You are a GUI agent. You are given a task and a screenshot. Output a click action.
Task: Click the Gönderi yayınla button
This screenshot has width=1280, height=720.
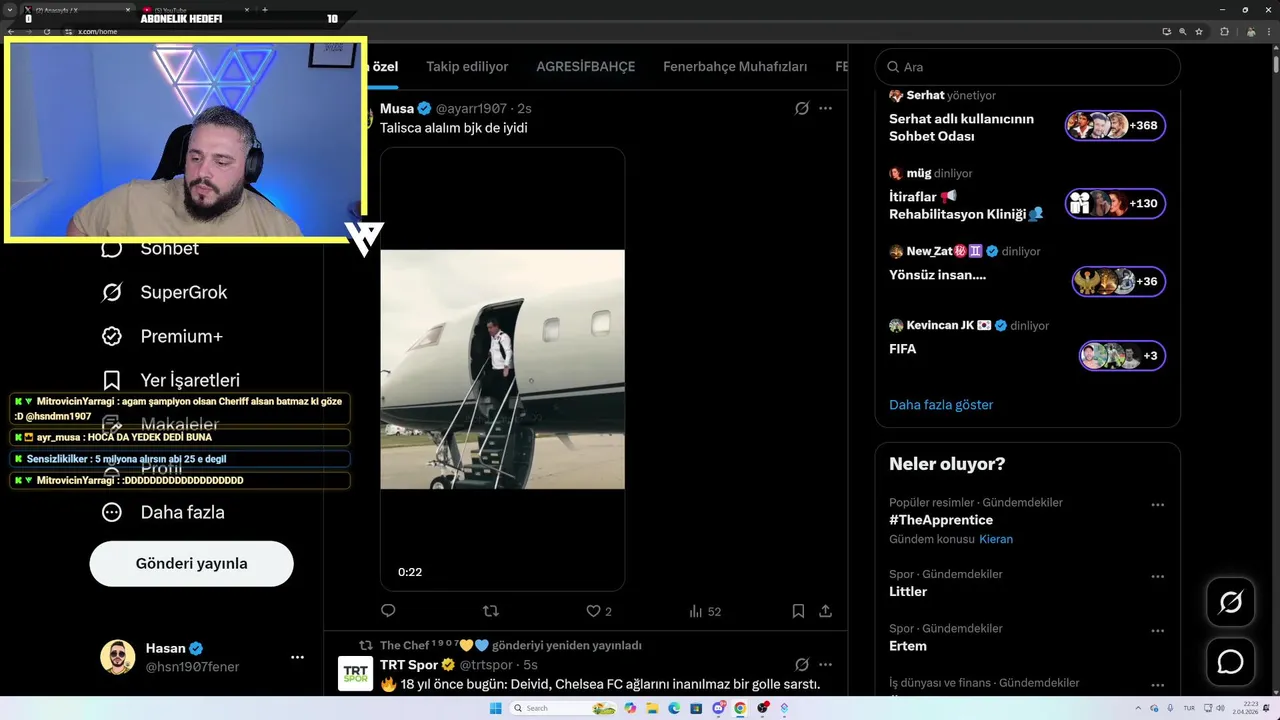tap(191, 563)
